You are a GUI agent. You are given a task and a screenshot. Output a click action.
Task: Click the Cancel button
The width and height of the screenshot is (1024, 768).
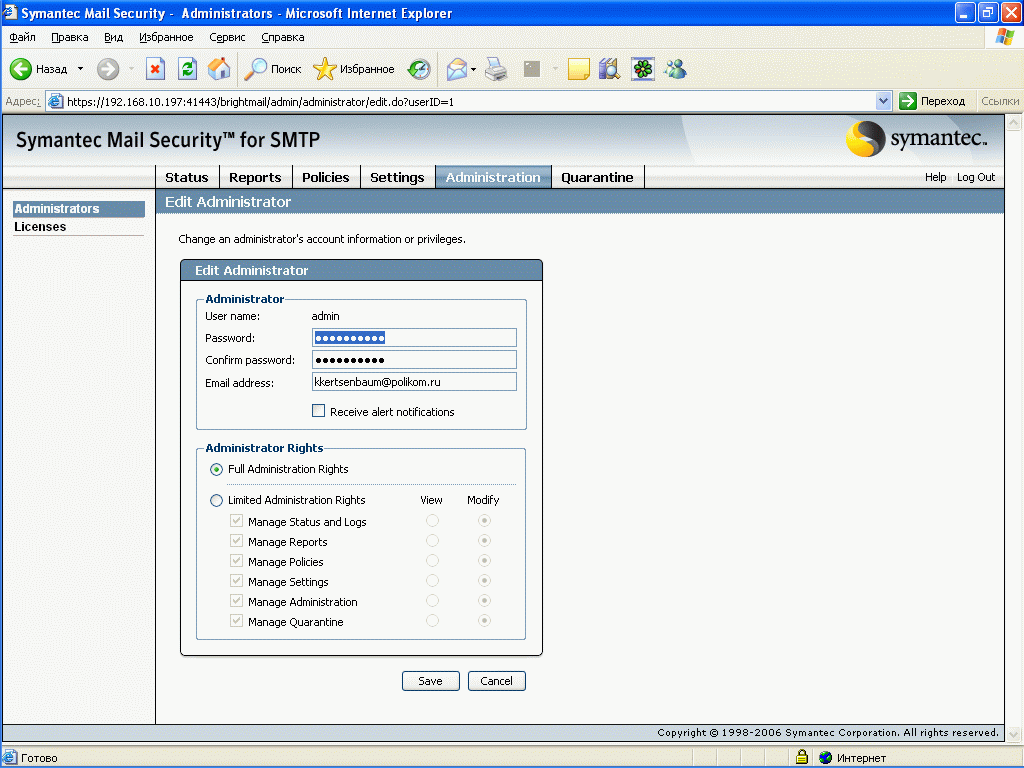[x=496, y=680]
